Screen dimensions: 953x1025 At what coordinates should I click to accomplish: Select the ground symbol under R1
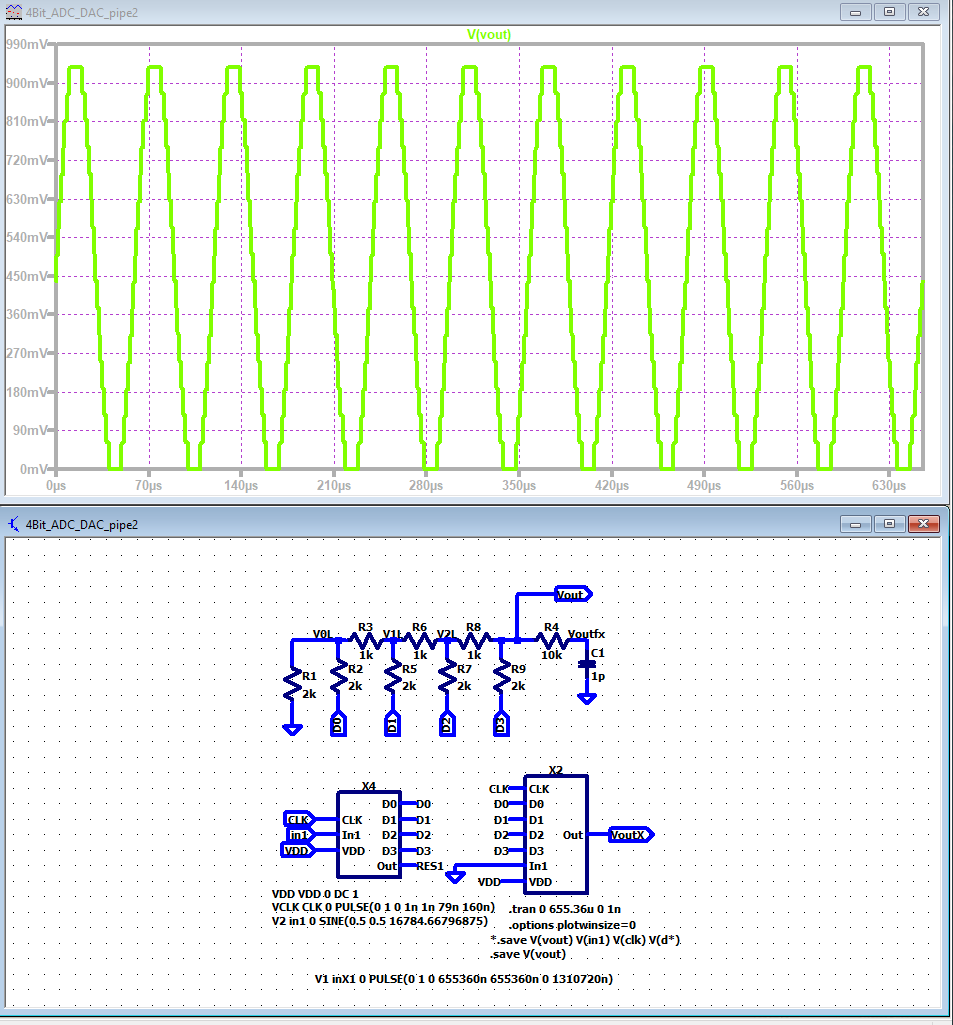(x=292, y=729)
